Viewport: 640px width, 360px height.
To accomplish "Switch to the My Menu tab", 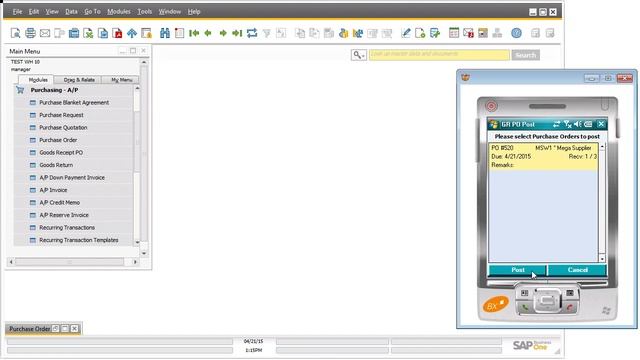I will (121, 80).
